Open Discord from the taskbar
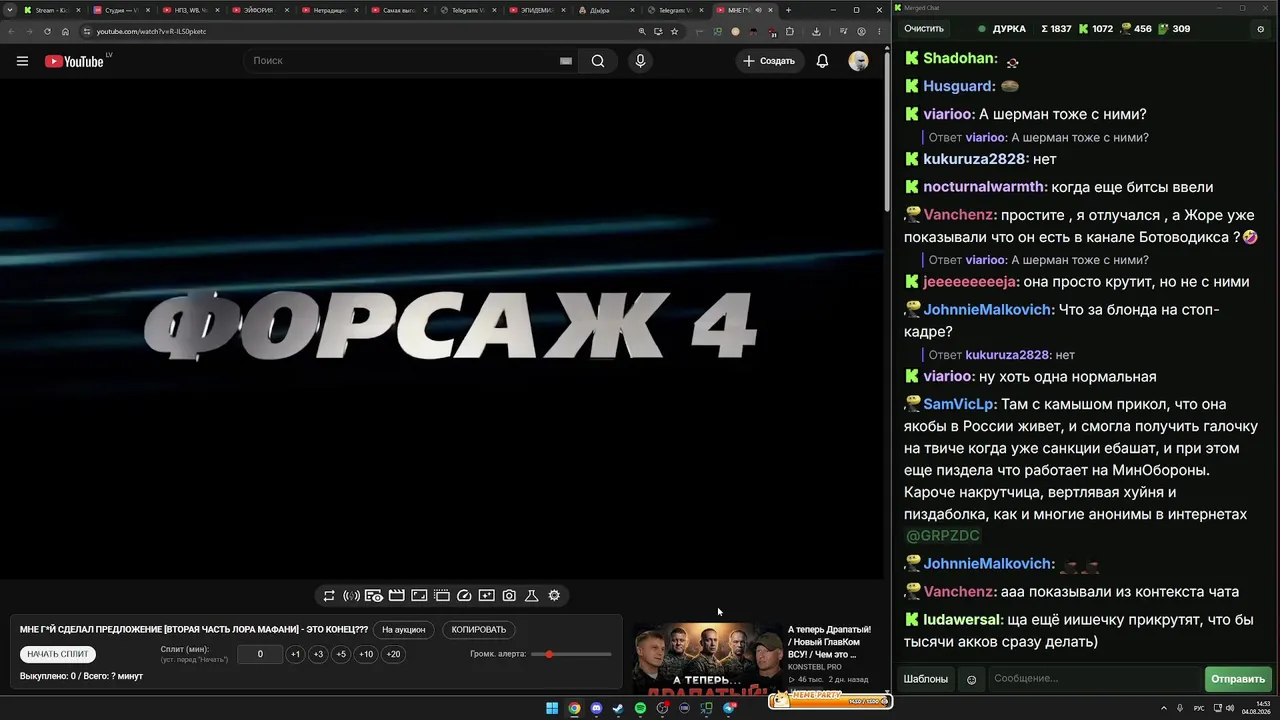Viewport: 1280px width, 720px height. (596, 708)
